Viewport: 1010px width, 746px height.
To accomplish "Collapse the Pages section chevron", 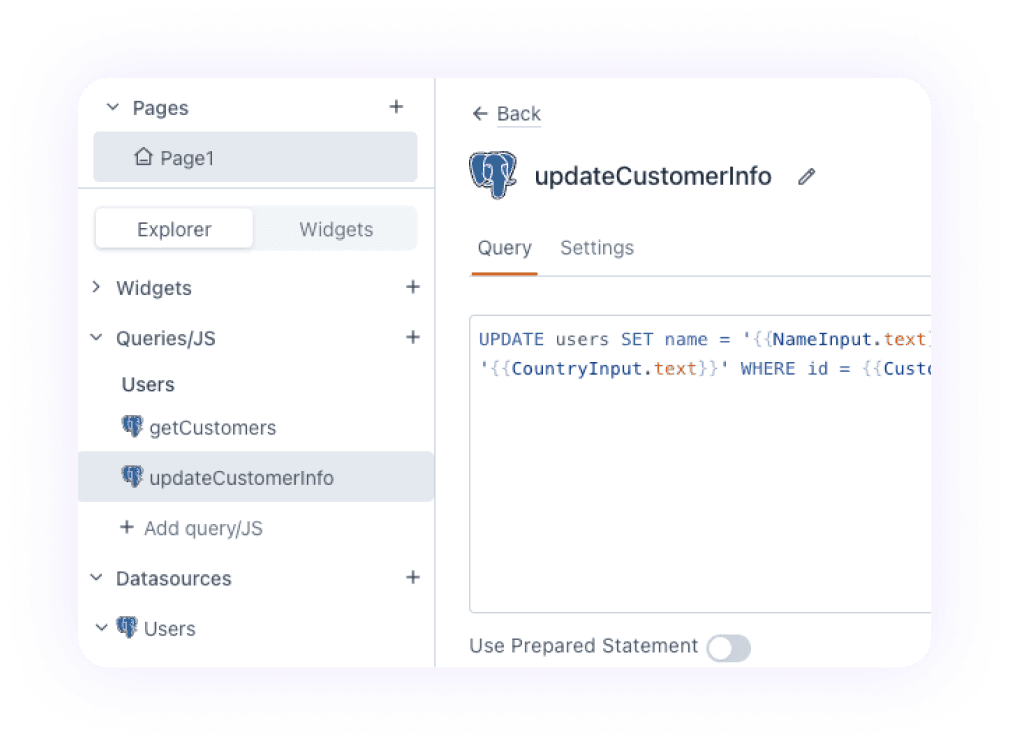I will click(112, 107).
